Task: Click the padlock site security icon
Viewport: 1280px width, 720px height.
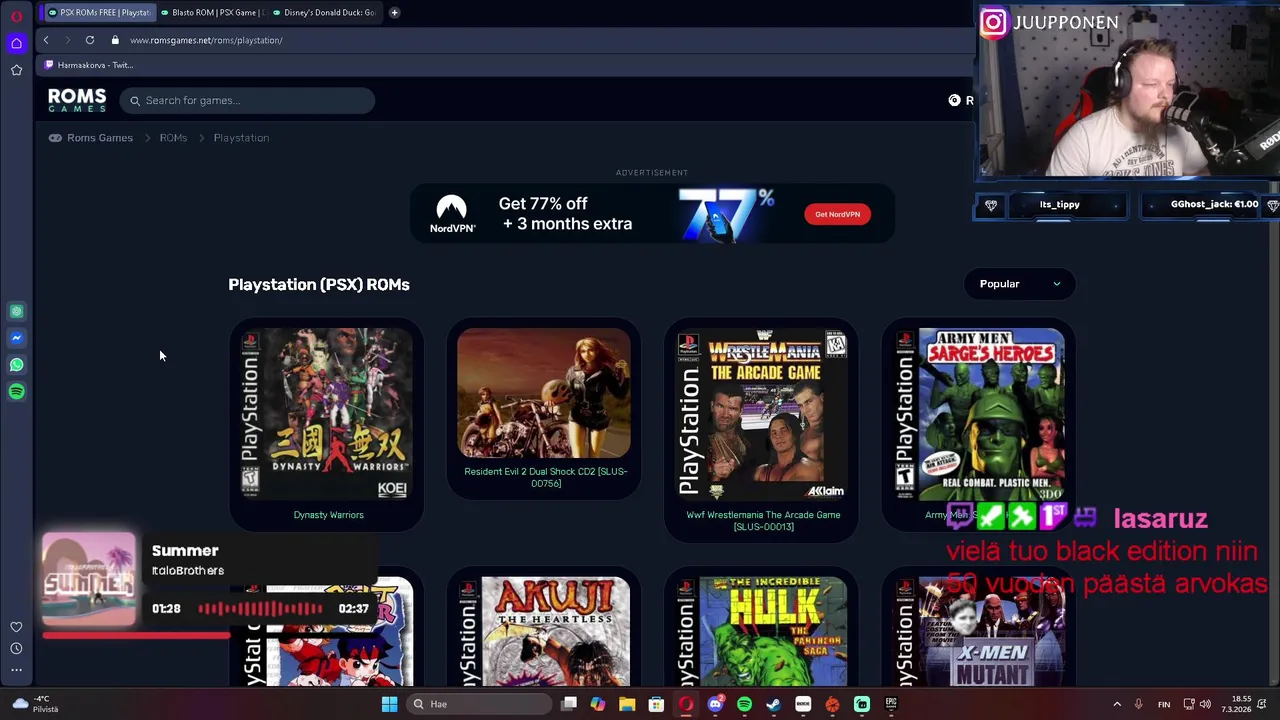Action: (x=115, y=40)
